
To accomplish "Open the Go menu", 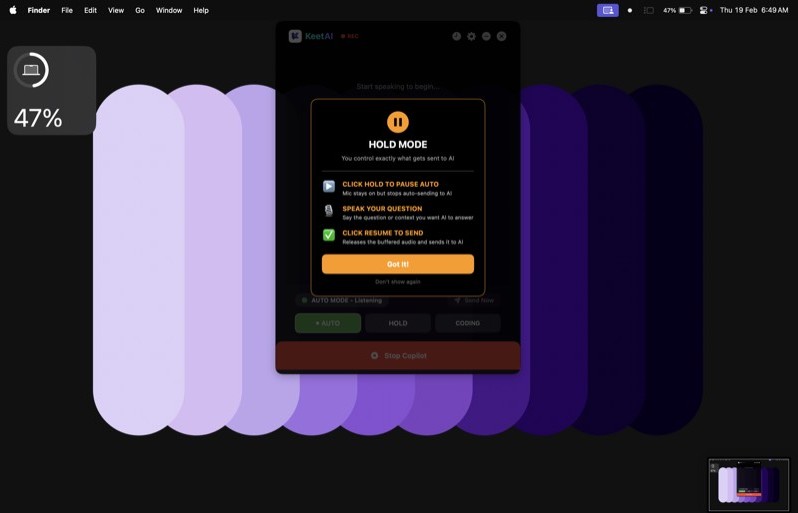I will coord(140,10).
